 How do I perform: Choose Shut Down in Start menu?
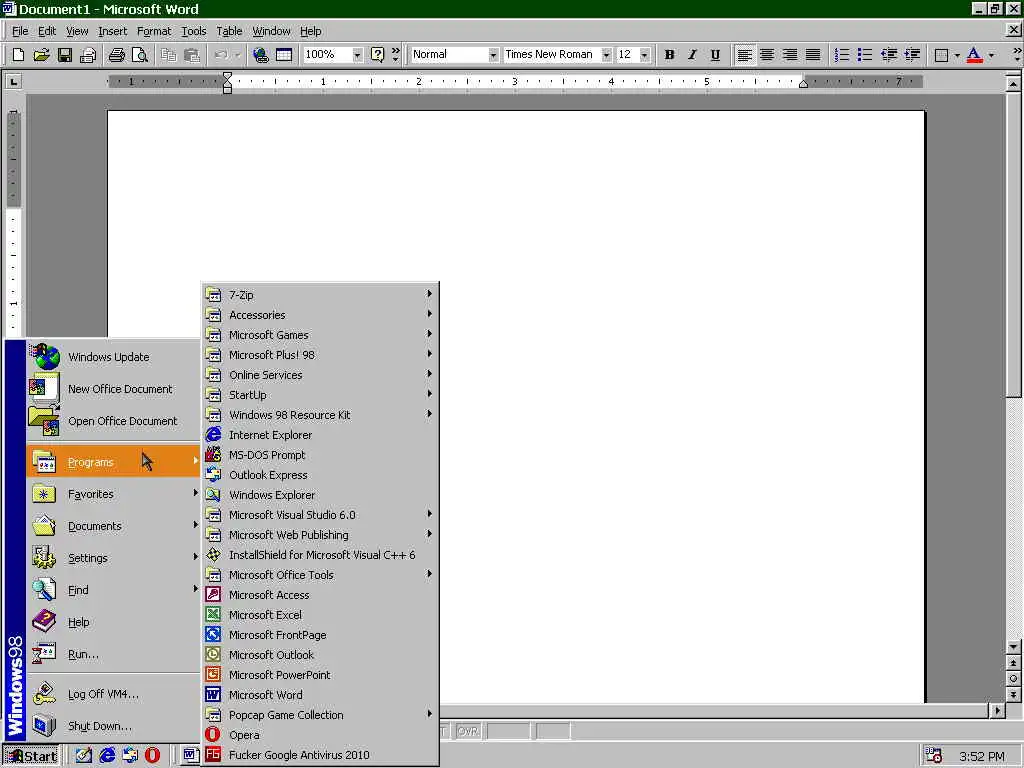[x=113, y=726]
